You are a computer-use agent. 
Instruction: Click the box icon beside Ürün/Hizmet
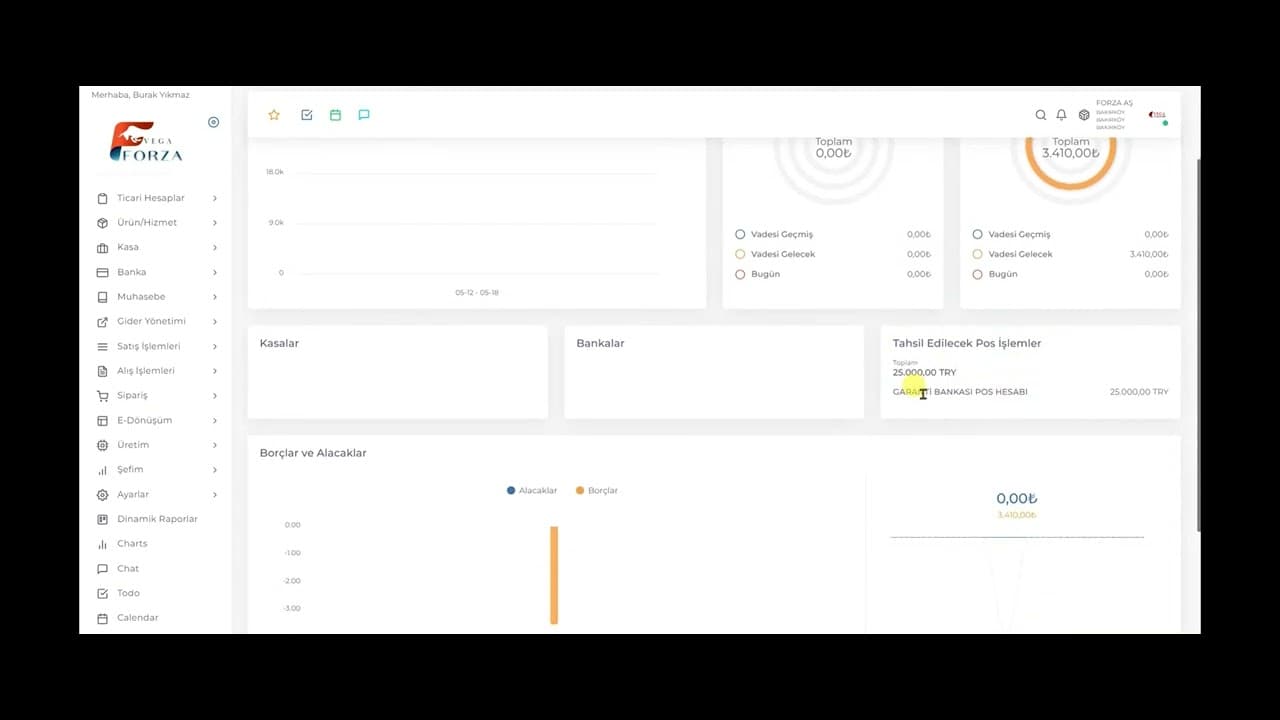102,223
